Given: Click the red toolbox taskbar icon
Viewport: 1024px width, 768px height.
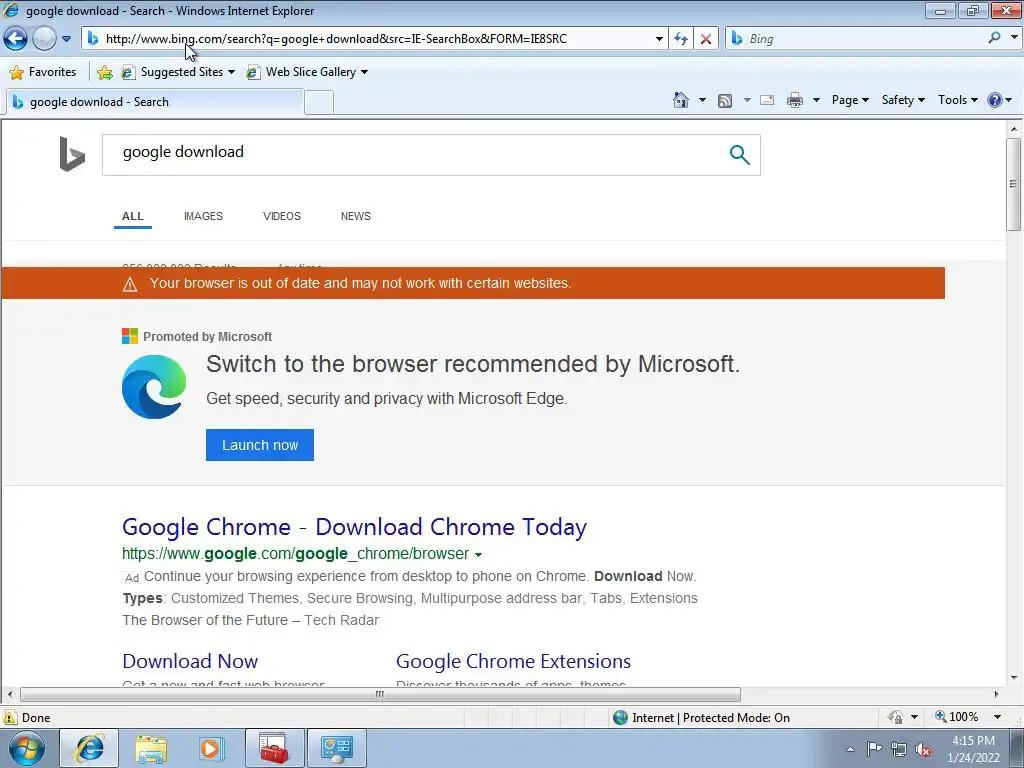Looking at the screenshot, I should 274,748.
